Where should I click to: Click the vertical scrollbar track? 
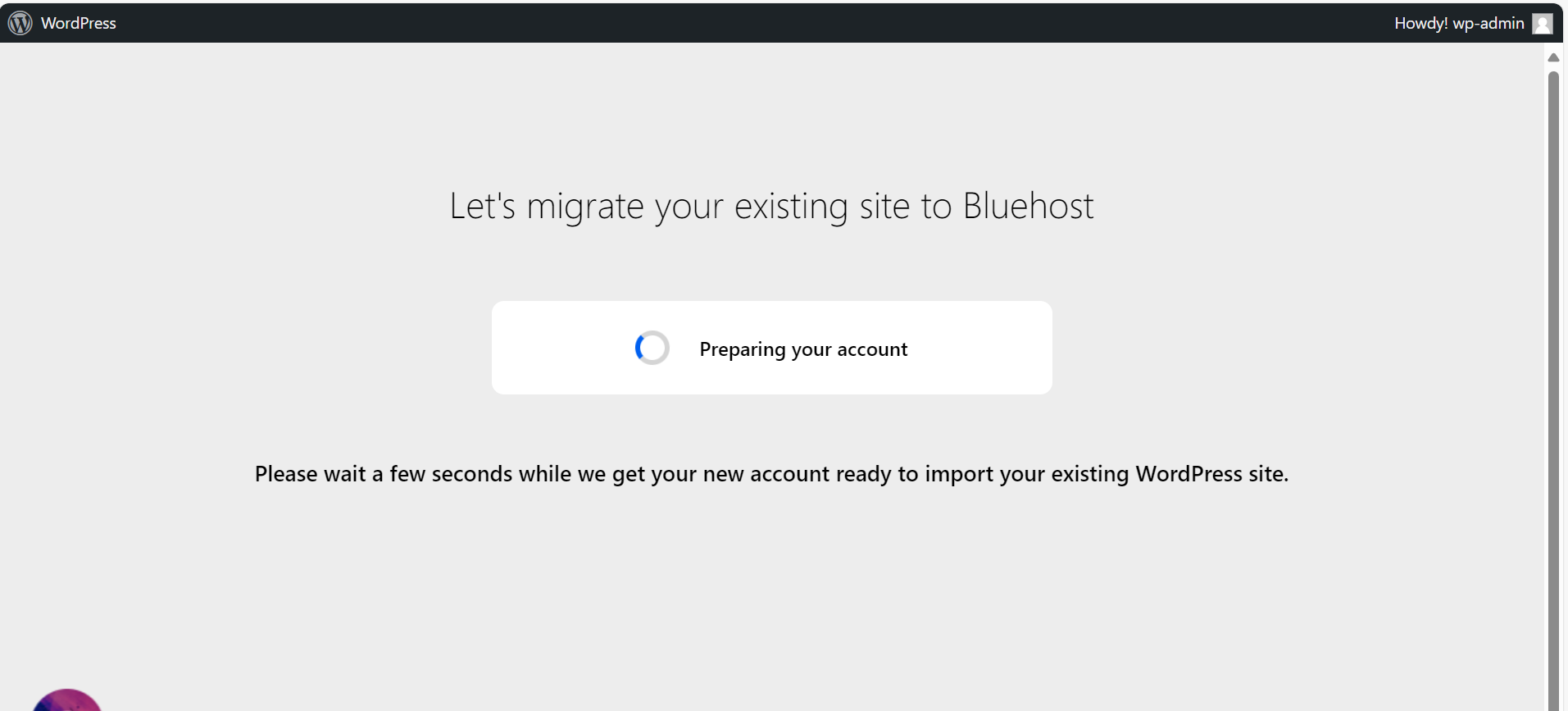1553,369
